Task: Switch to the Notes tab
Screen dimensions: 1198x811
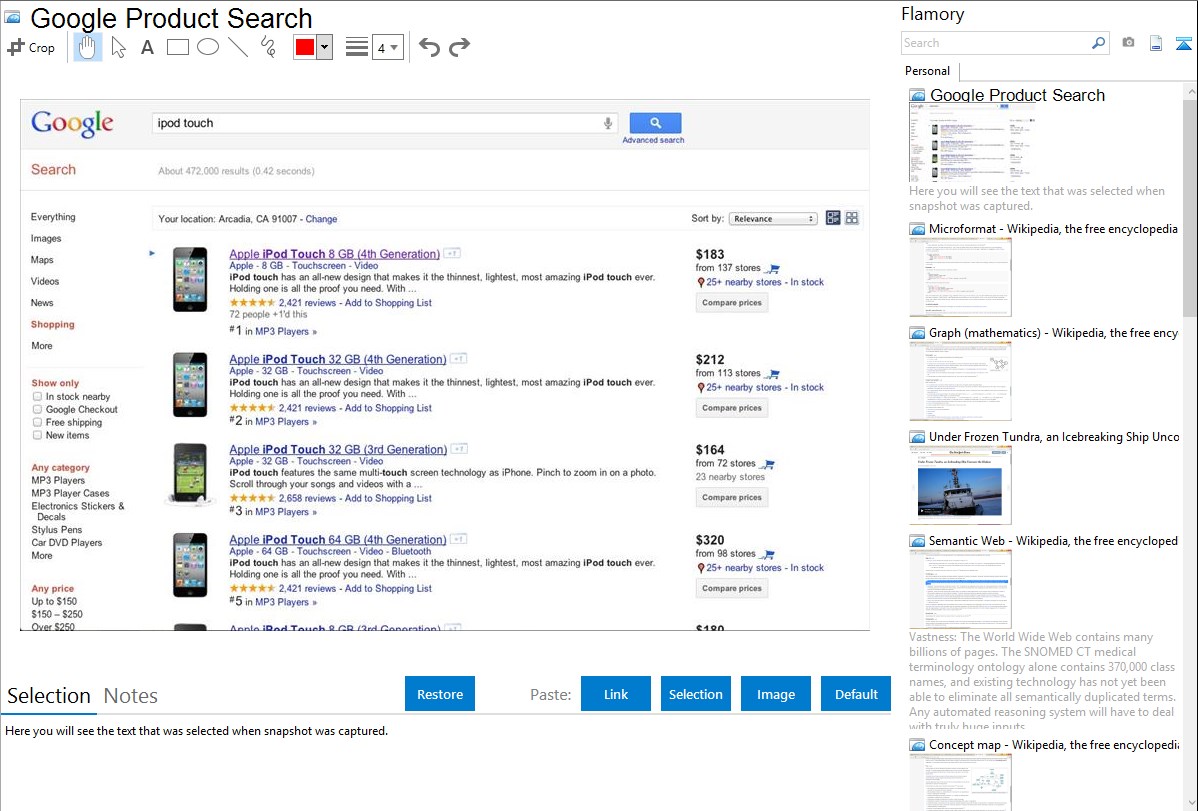Action: point(131,696)
